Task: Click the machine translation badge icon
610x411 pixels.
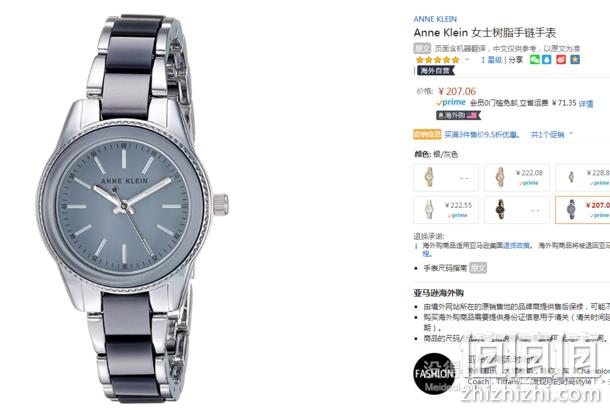Action: [422, 48]
